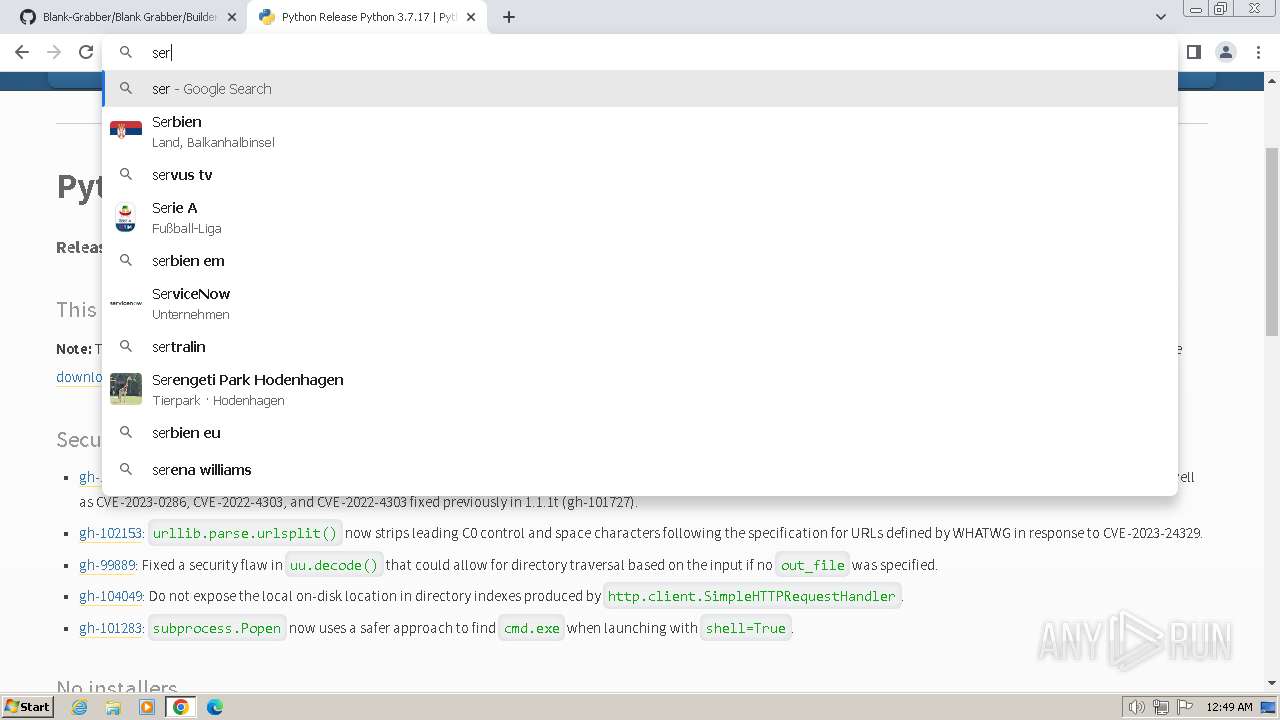The width and height of the screenshot is (1280, 720).
Task: Click the Chrome taskbar icon
Action: 181,707
